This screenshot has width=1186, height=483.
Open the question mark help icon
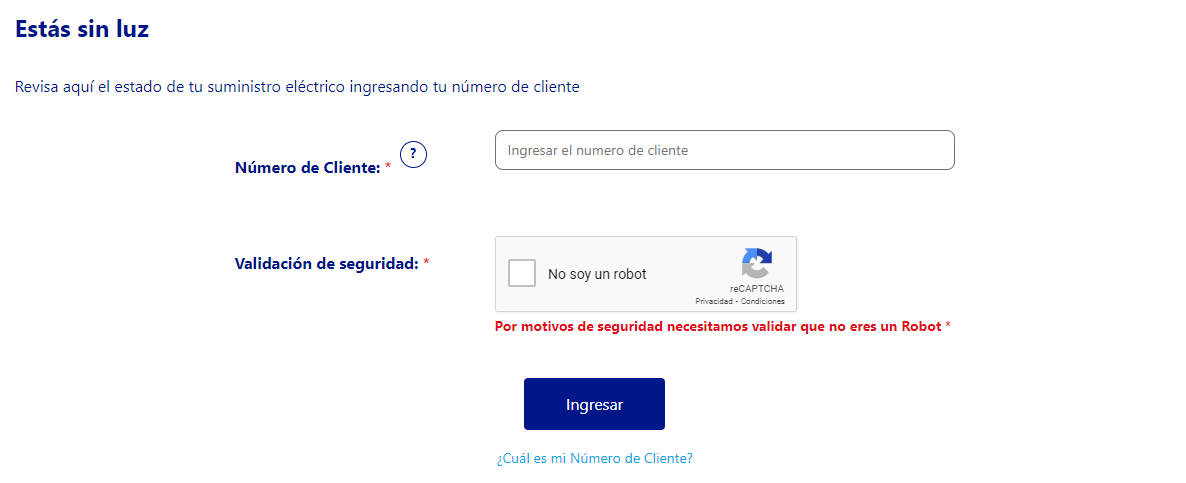[413, 154]
